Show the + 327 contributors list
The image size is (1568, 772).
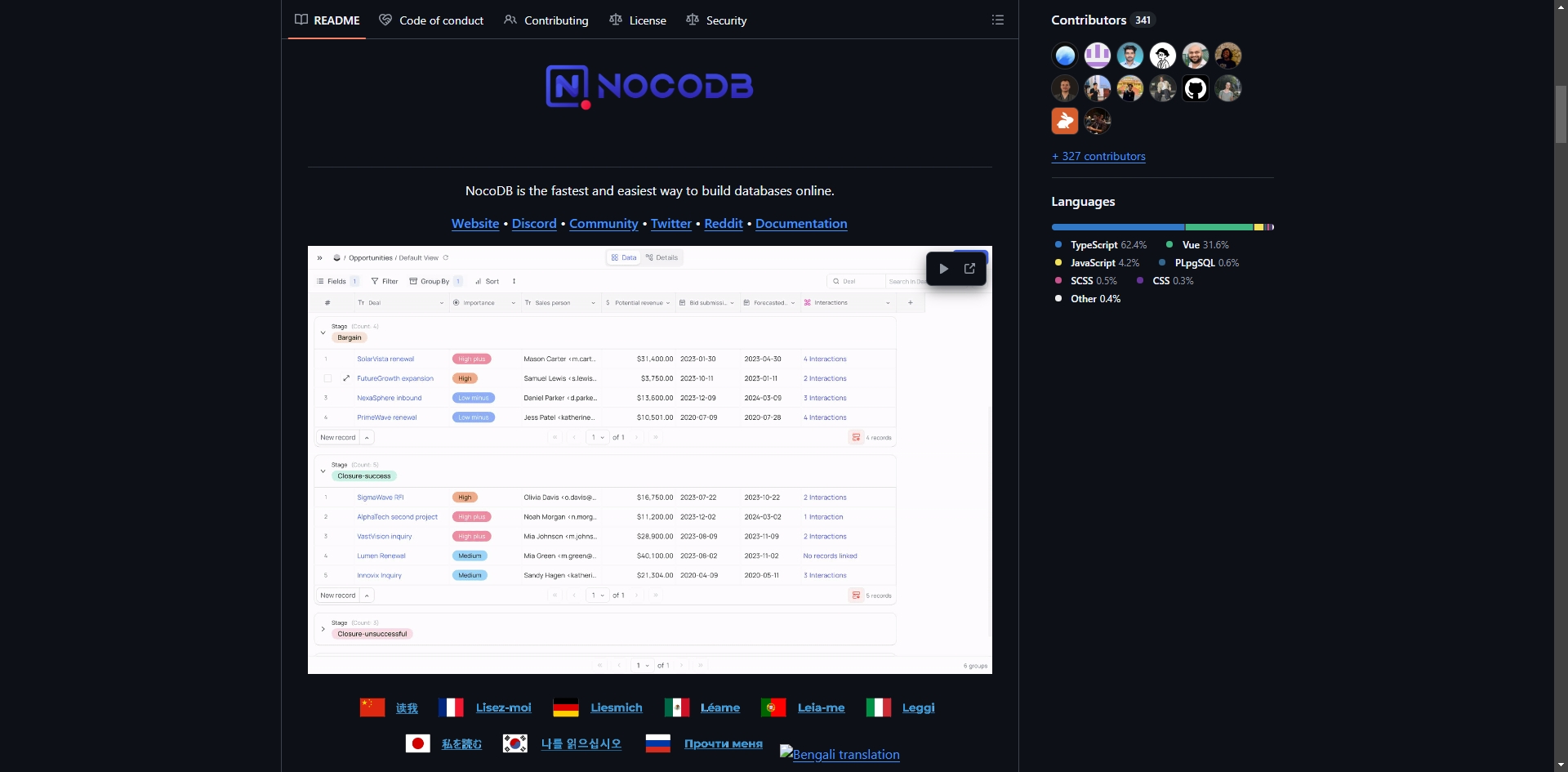1098,156
